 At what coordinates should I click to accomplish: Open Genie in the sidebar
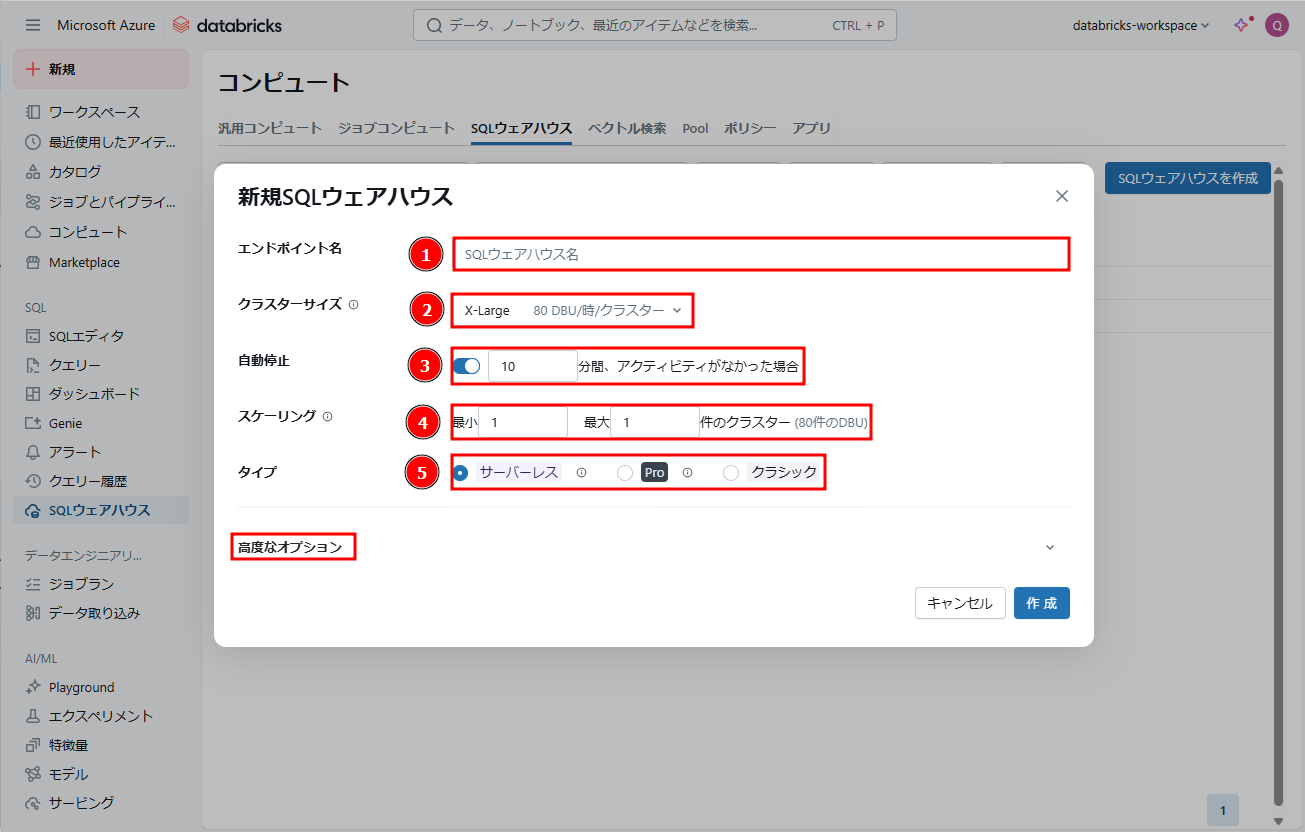click(65, 423)
